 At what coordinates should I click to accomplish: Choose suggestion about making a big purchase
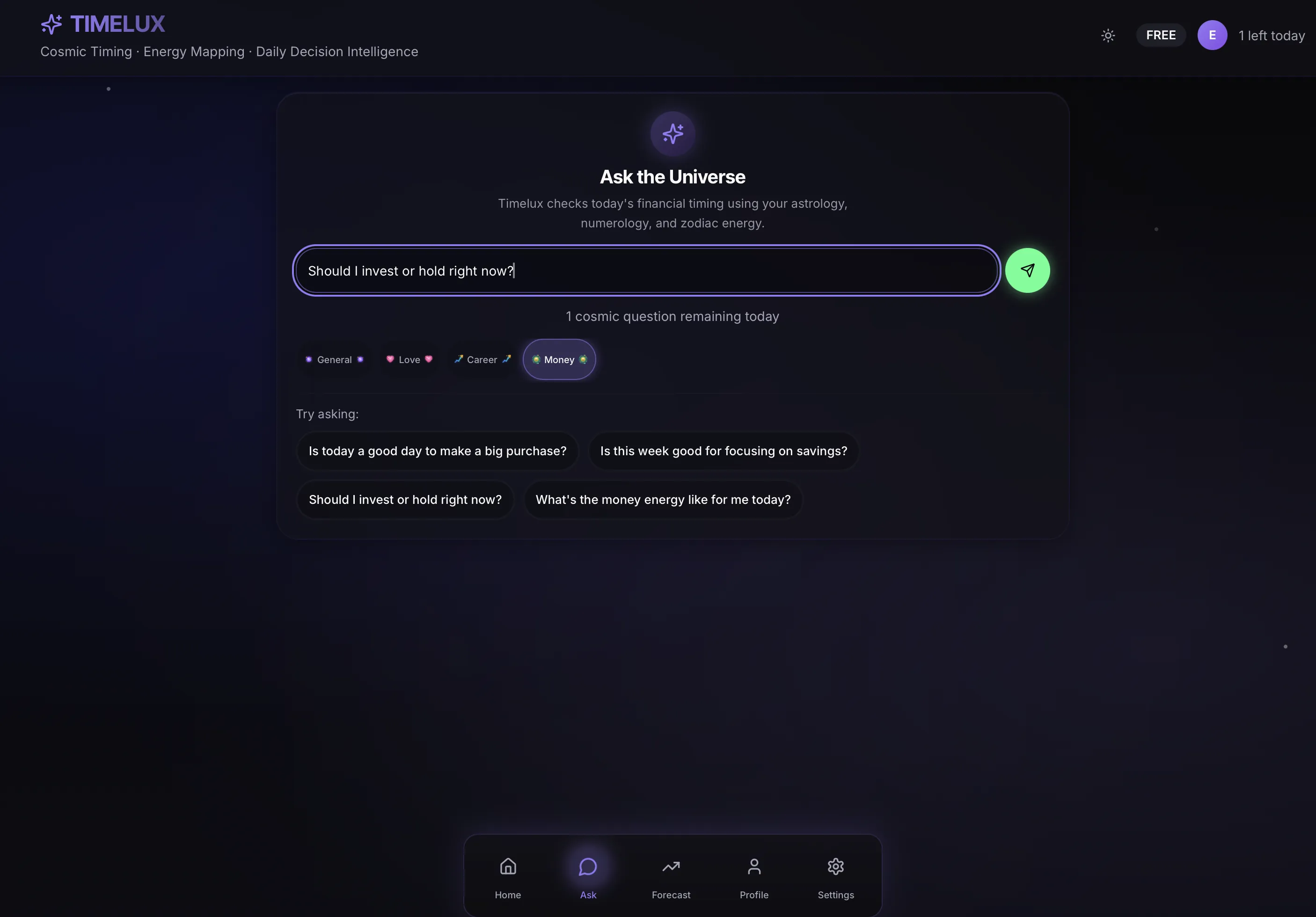tap(437, 451)
